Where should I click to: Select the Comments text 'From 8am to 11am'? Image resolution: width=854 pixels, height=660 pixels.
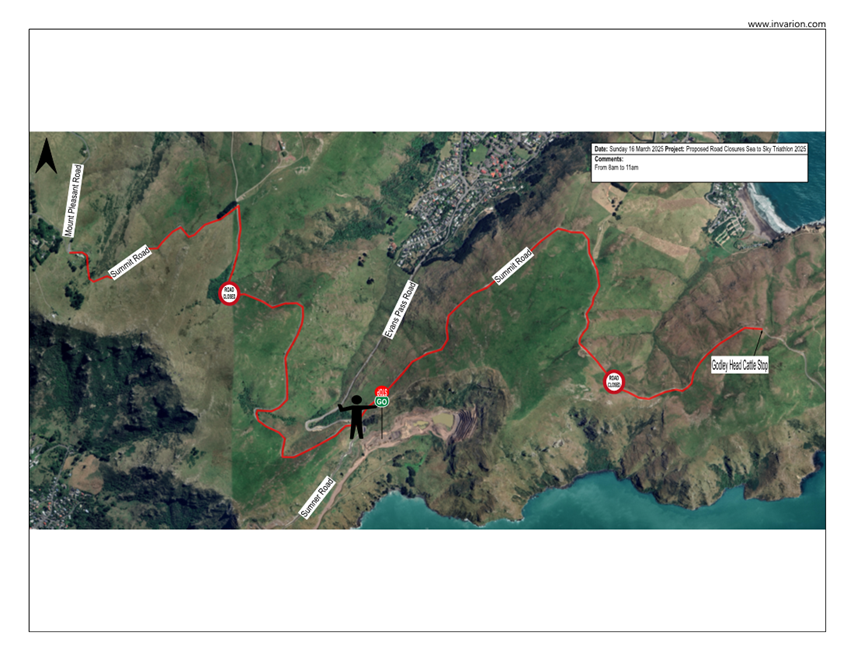coord(616,167)
